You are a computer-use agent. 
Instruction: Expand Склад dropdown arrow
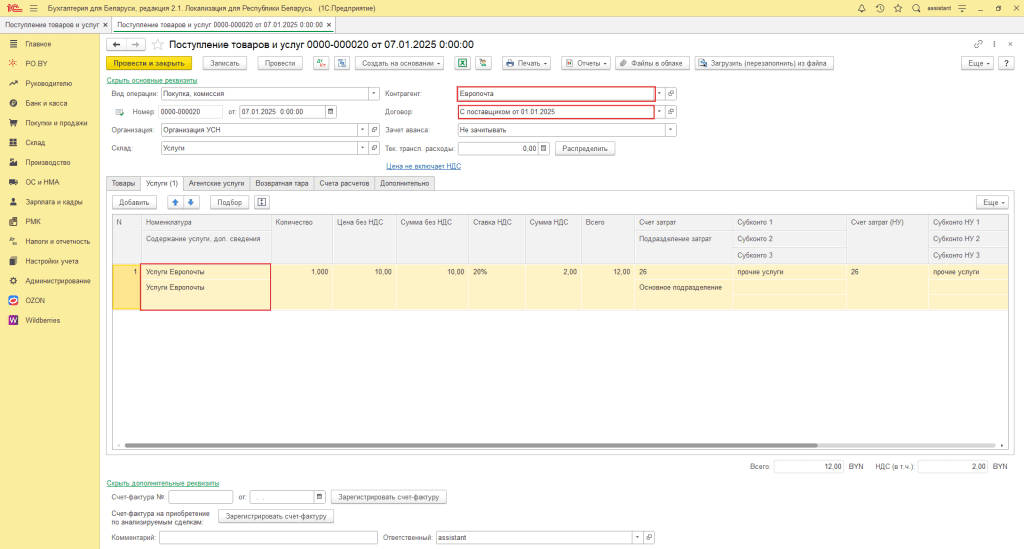tap(362, 148)
